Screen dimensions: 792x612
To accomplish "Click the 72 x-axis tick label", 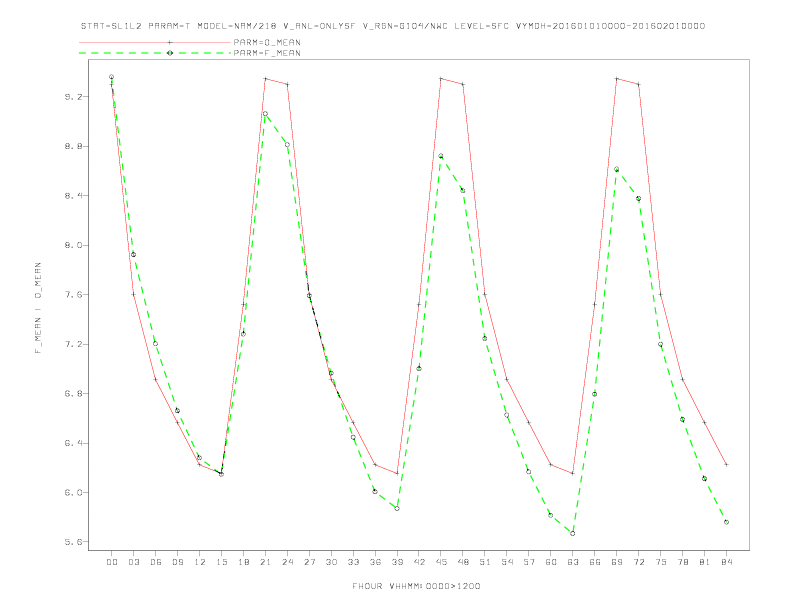I will pos(638,562).
